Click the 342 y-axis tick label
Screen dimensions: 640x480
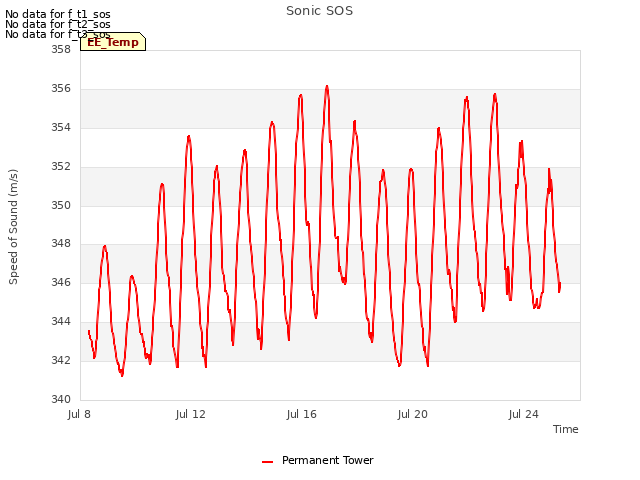pyautogui.click(x=61, y=360)
